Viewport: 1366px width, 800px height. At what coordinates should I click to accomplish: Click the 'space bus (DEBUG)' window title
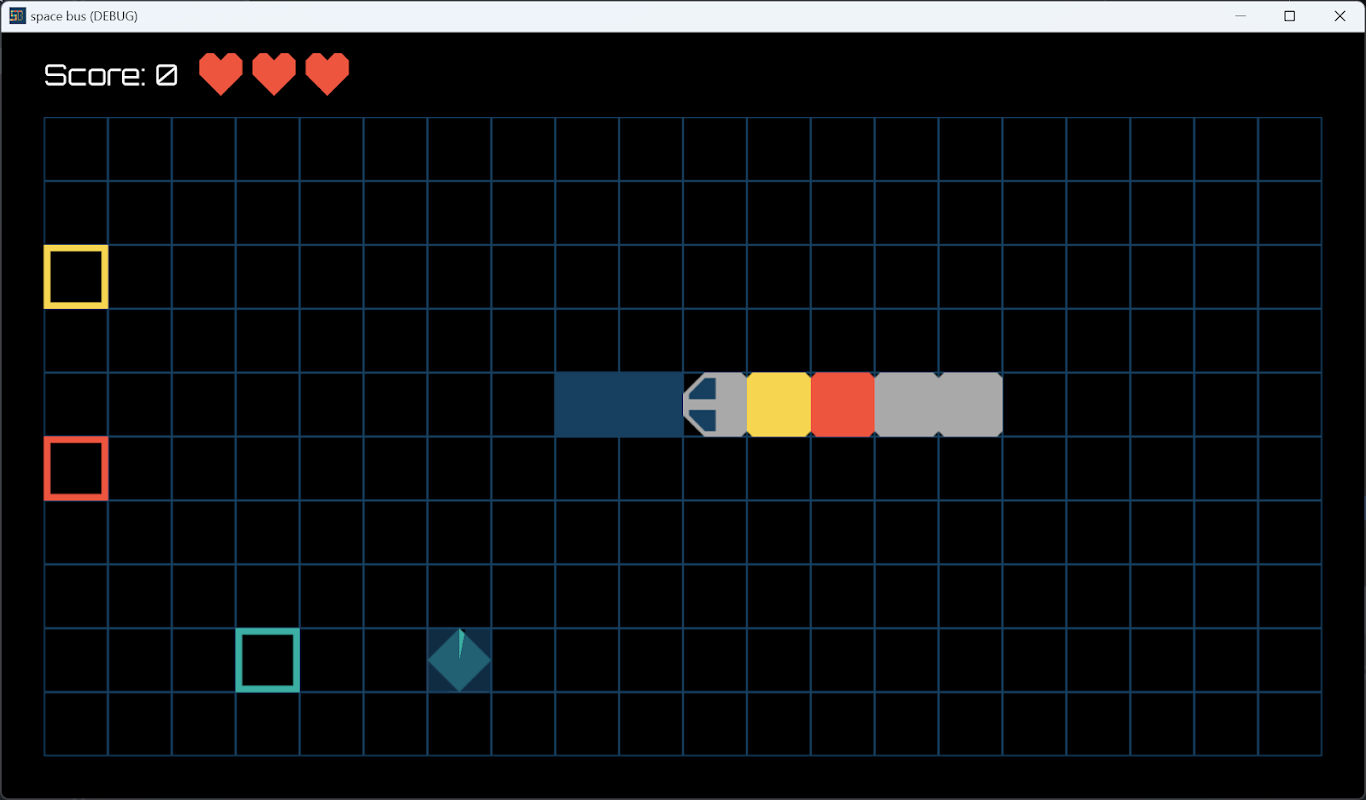[84, 16]
